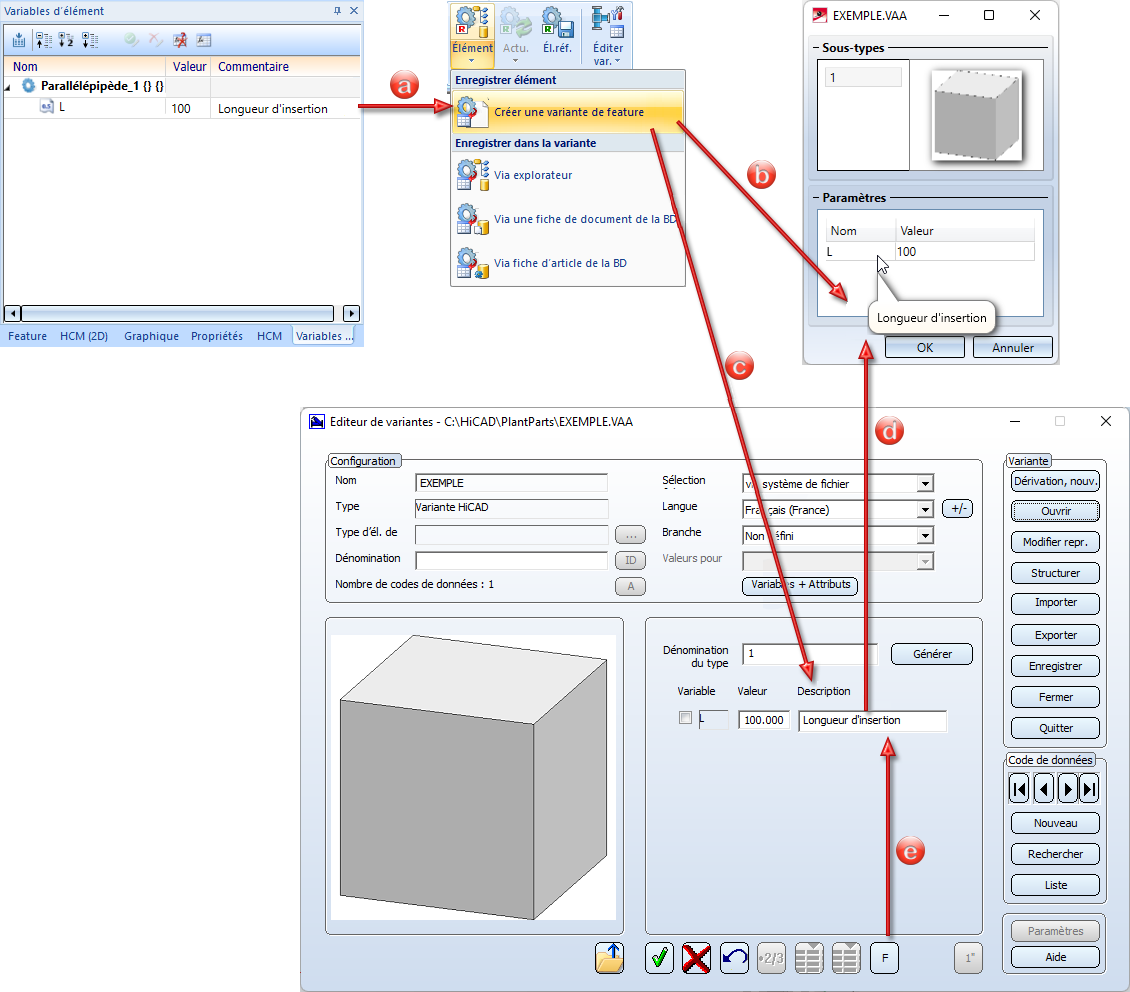Switch to the Graphique tab

click(151, 336)
